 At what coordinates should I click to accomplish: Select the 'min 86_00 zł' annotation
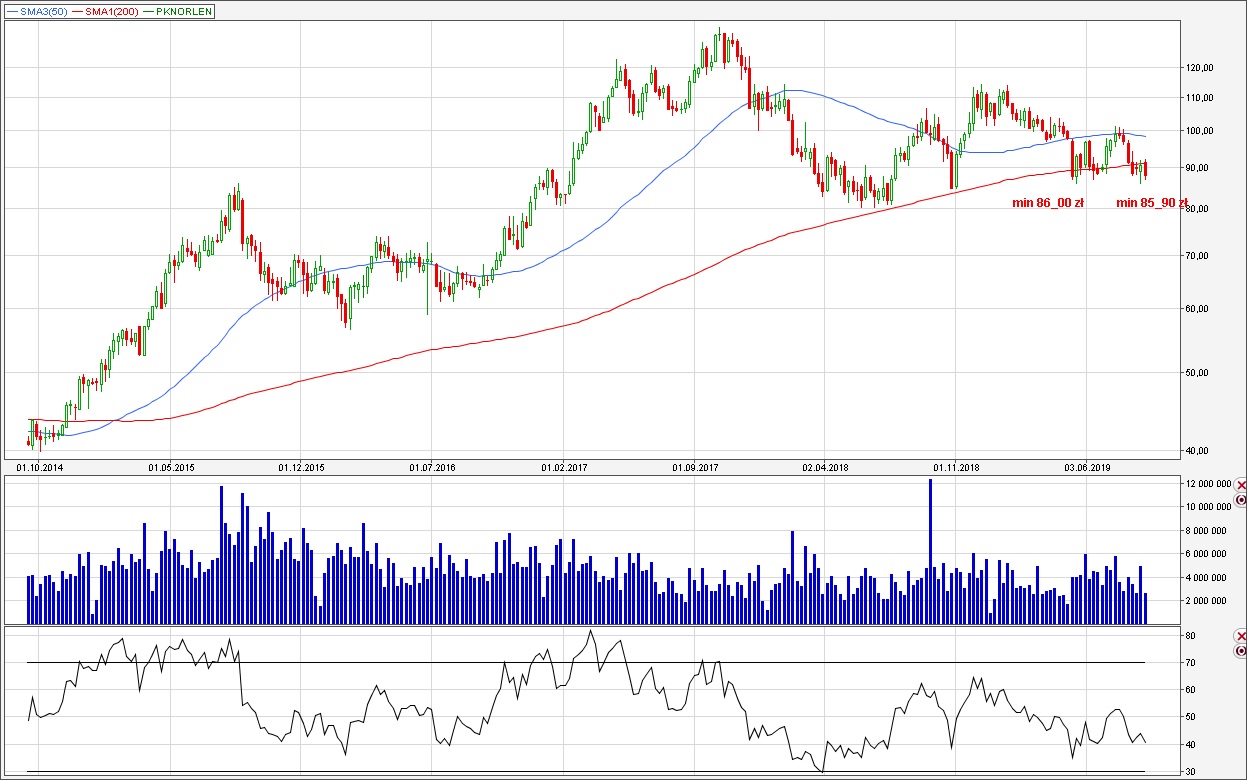coord(1047,203)
